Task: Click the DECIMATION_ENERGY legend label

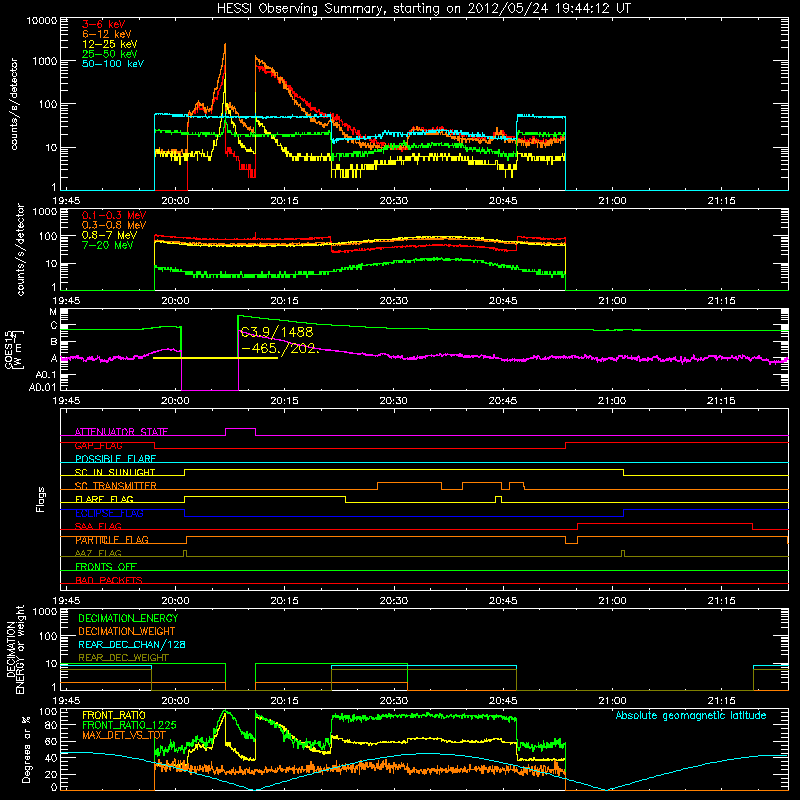Action: tap(128, 618)
